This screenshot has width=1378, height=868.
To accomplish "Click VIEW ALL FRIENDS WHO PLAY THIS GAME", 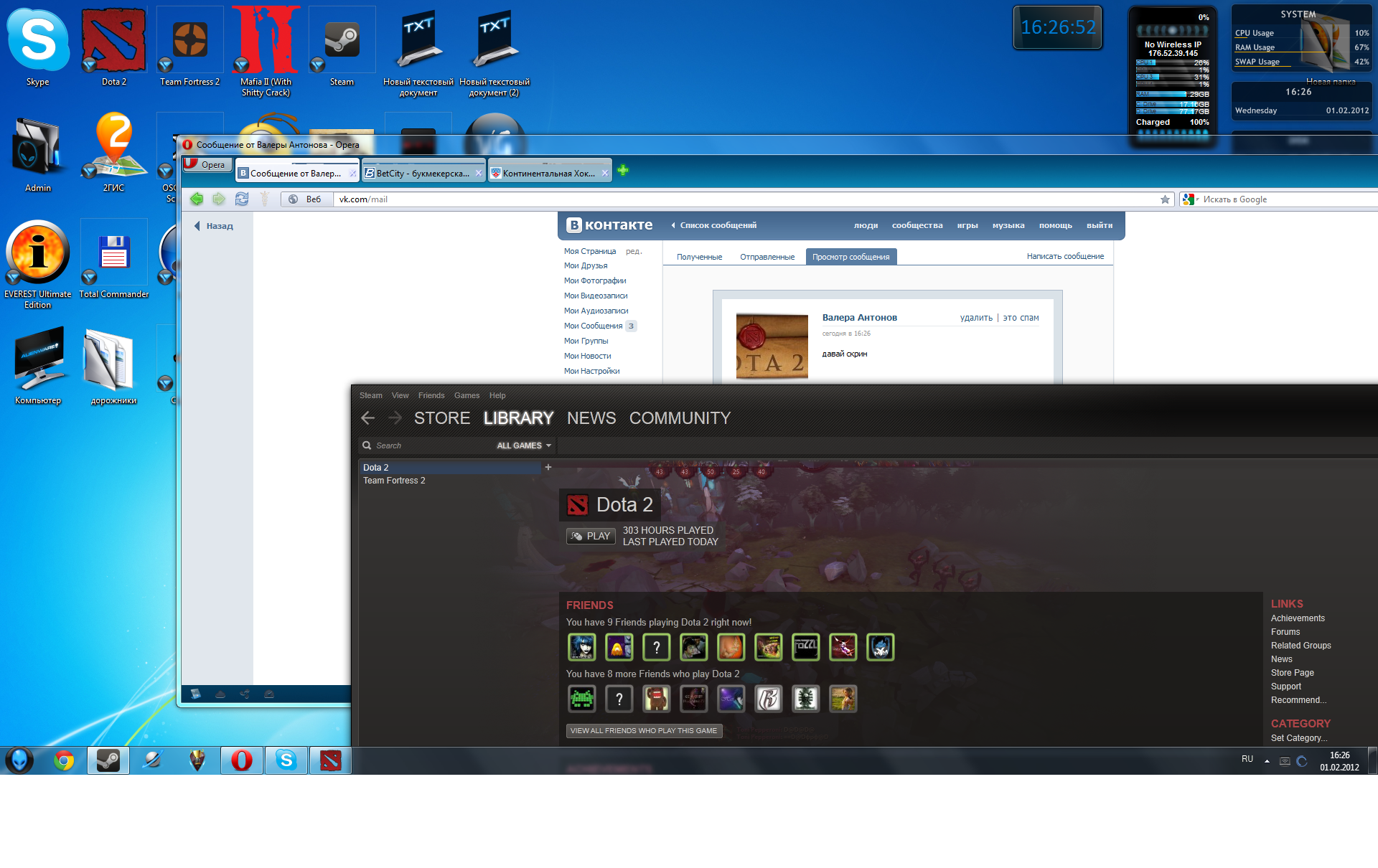I will click(x=644, y=730).
